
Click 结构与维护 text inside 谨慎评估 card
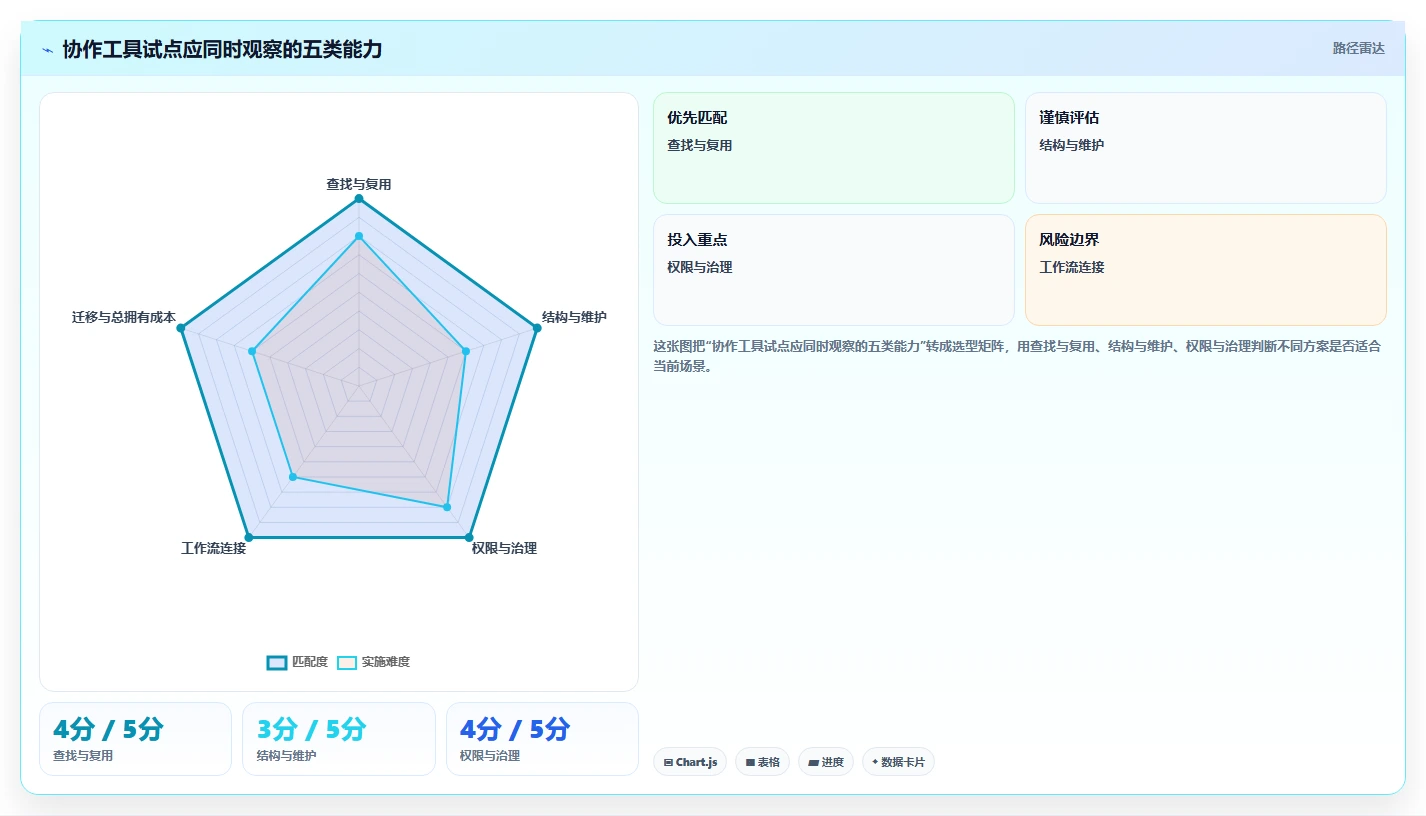coord(1072,145)
